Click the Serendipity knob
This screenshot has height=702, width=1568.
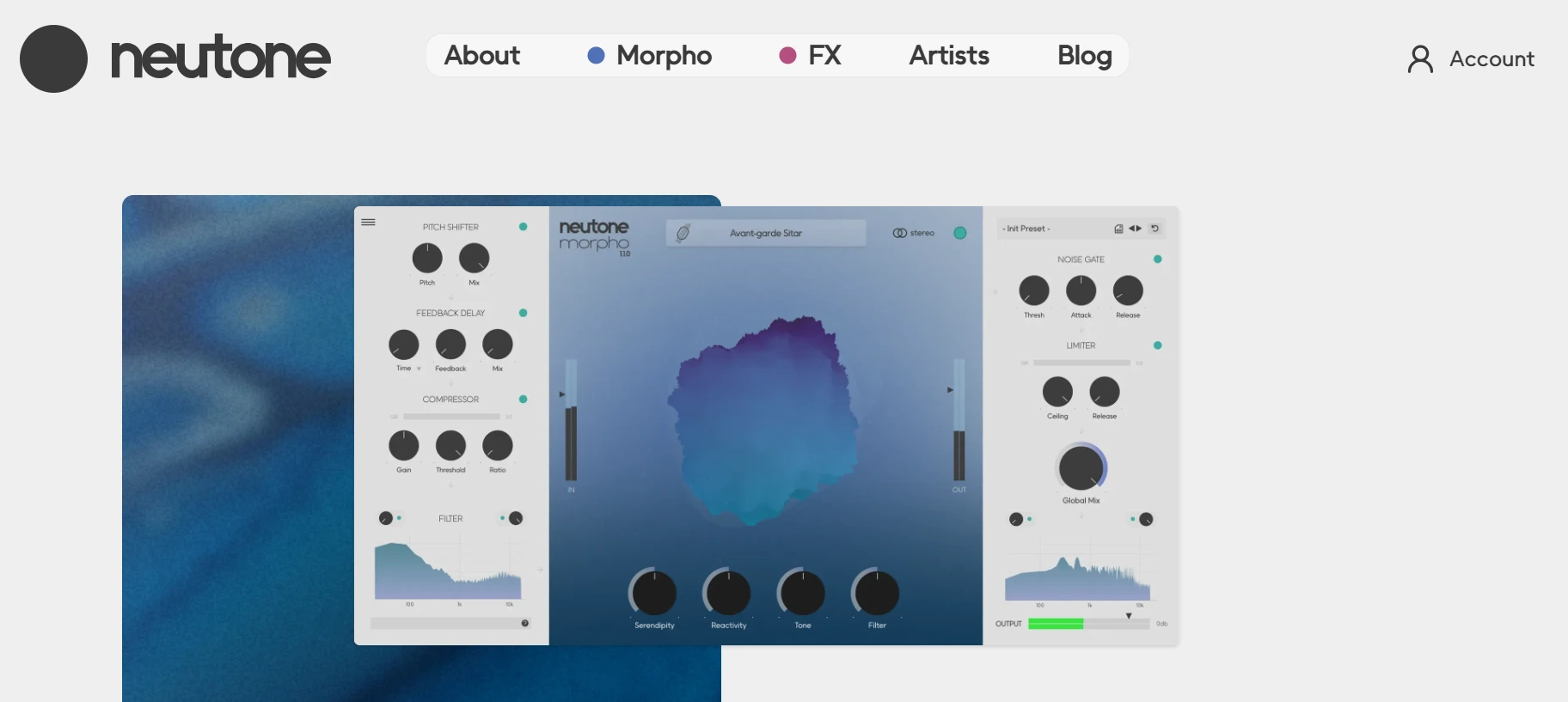point(654,593)
